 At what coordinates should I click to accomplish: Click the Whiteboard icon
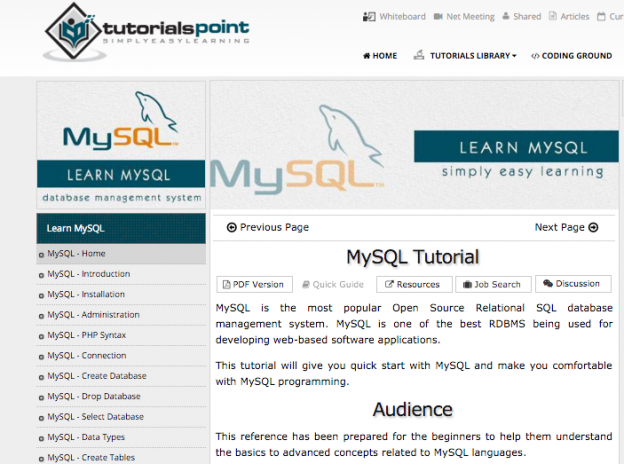pyautogui.click(x=369, y=17)
